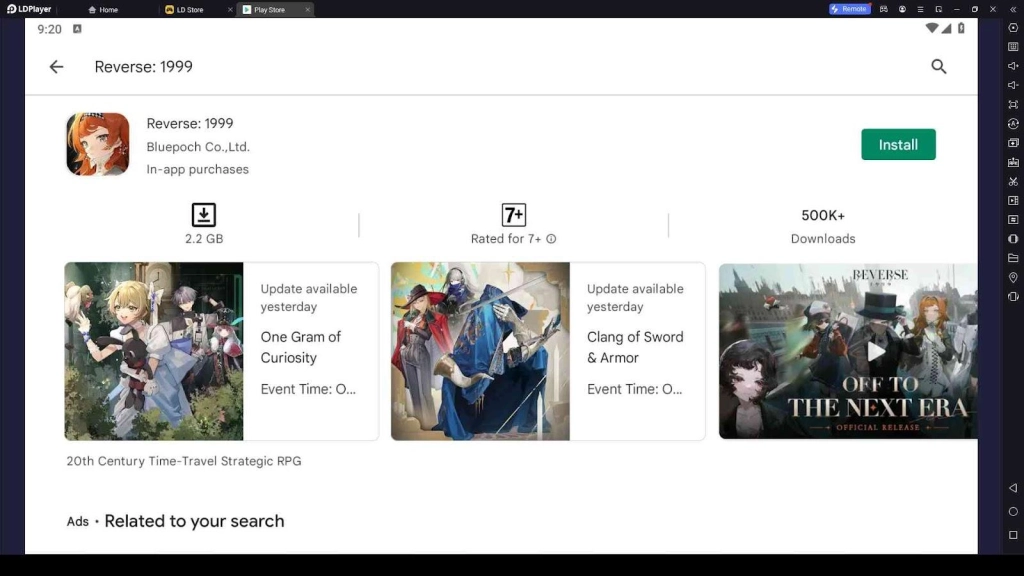Image resolution: width=1024 pixels, height=576 pixels.
Task: Click the Remote button in title bar
Action: pos(849,9)
